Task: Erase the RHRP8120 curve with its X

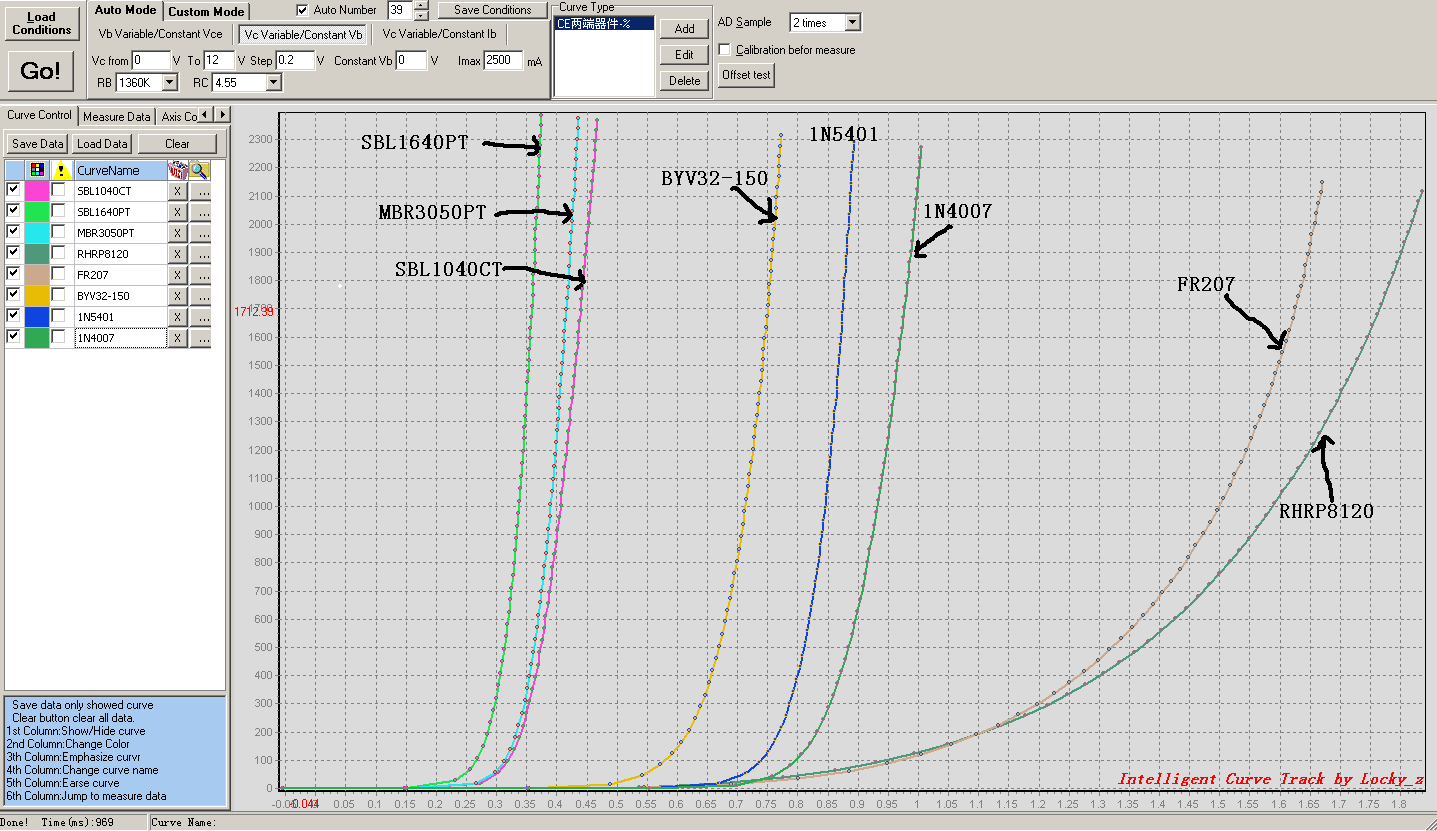Action: [x=176, y=254]
